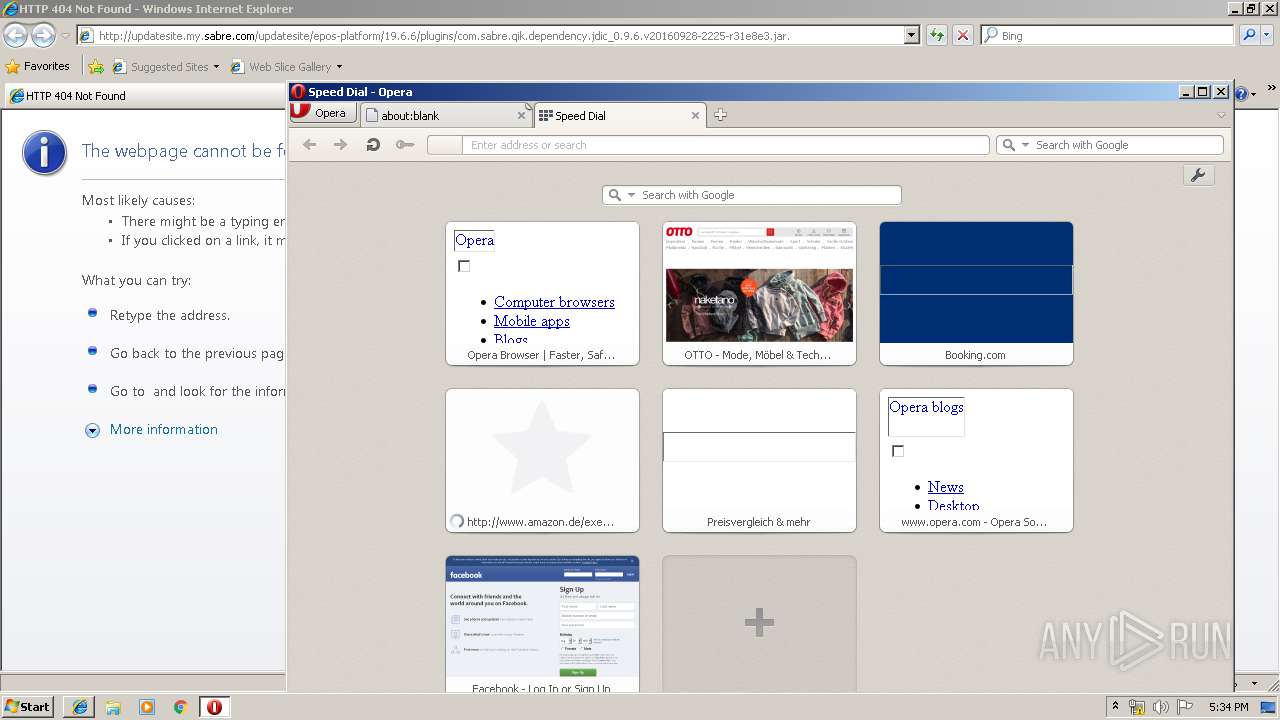Open Action Center flag icon

point(1184,707)
